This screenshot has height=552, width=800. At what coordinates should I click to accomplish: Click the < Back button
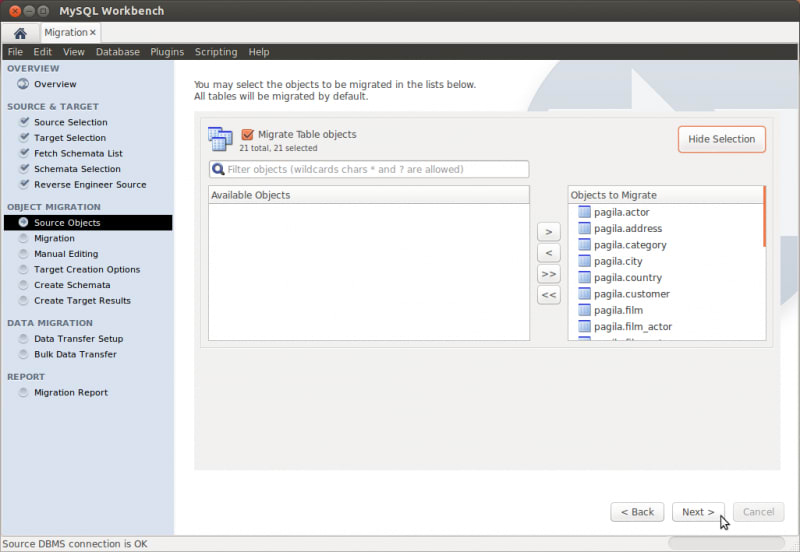(637, 512)
